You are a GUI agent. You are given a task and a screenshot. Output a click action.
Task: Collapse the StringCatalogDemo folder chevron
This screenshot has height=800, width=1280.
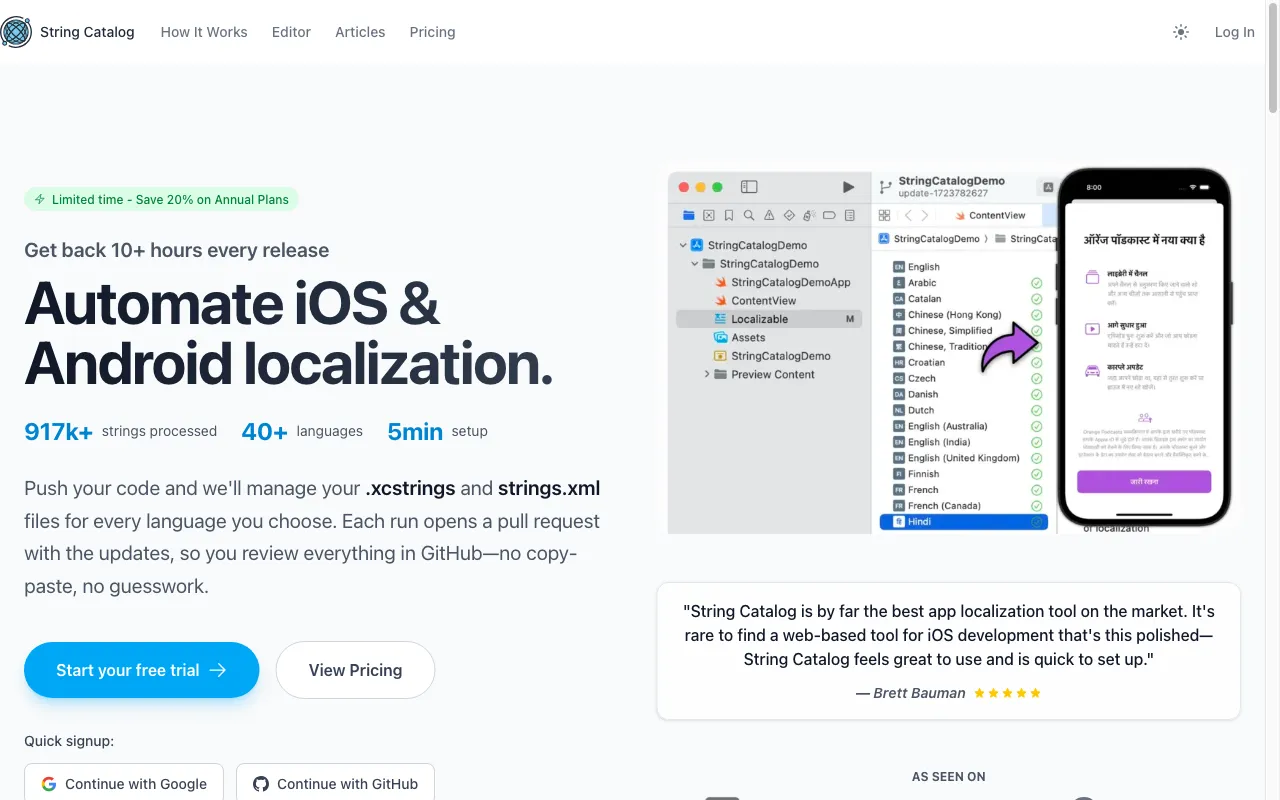695,264
